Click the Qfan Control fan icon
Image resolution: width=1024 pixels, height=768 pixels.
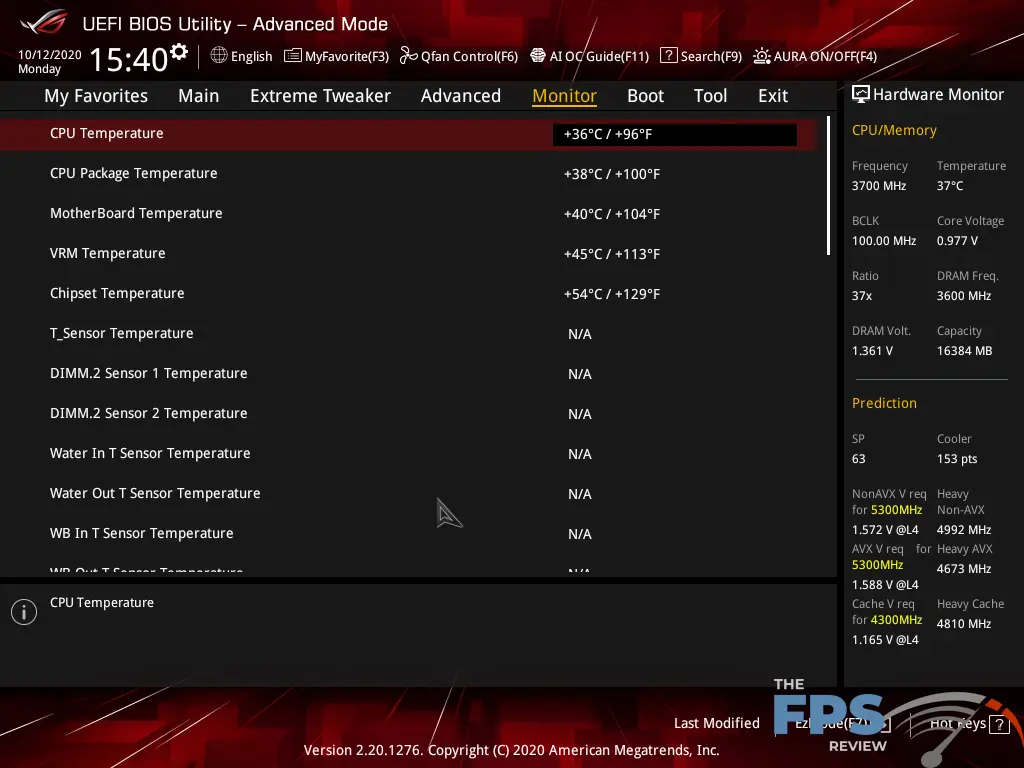pyautogui.click(x=408, y=56)
